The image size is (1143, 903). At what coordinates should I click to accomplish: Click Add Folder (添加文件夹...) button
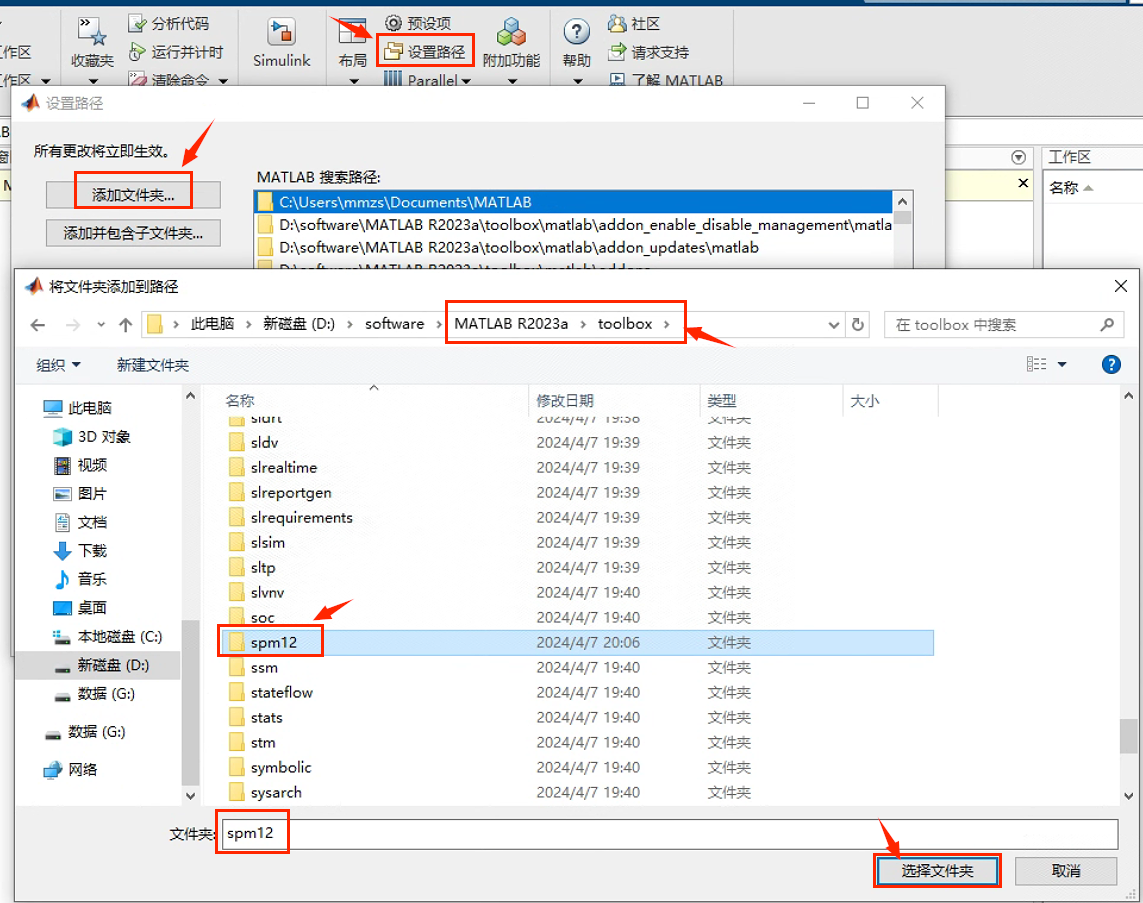(x=133, y=195)
